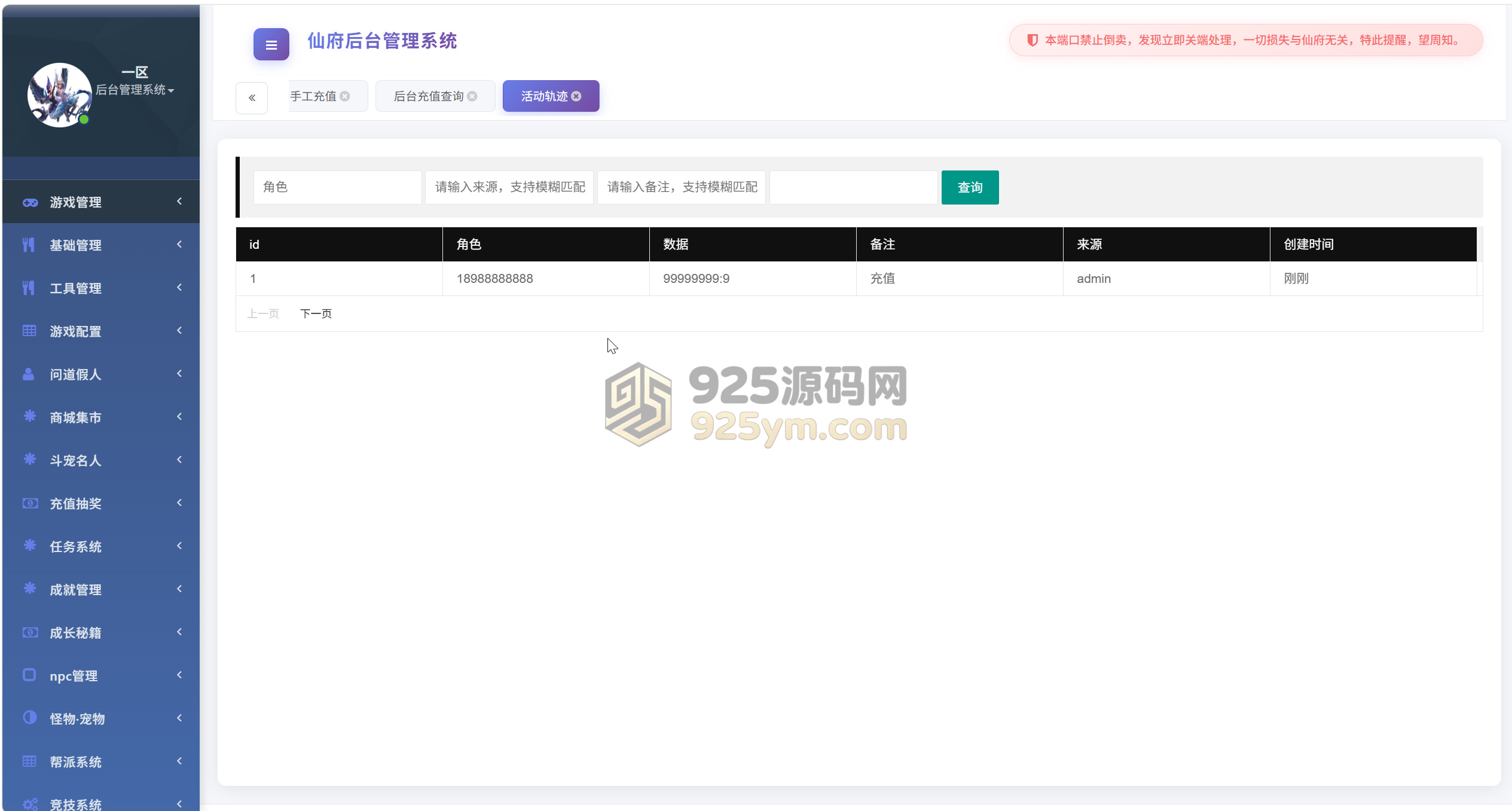1512x811 pixels.
Task: Close the 后台充值查询 tab
Action: tap(472, 96)
